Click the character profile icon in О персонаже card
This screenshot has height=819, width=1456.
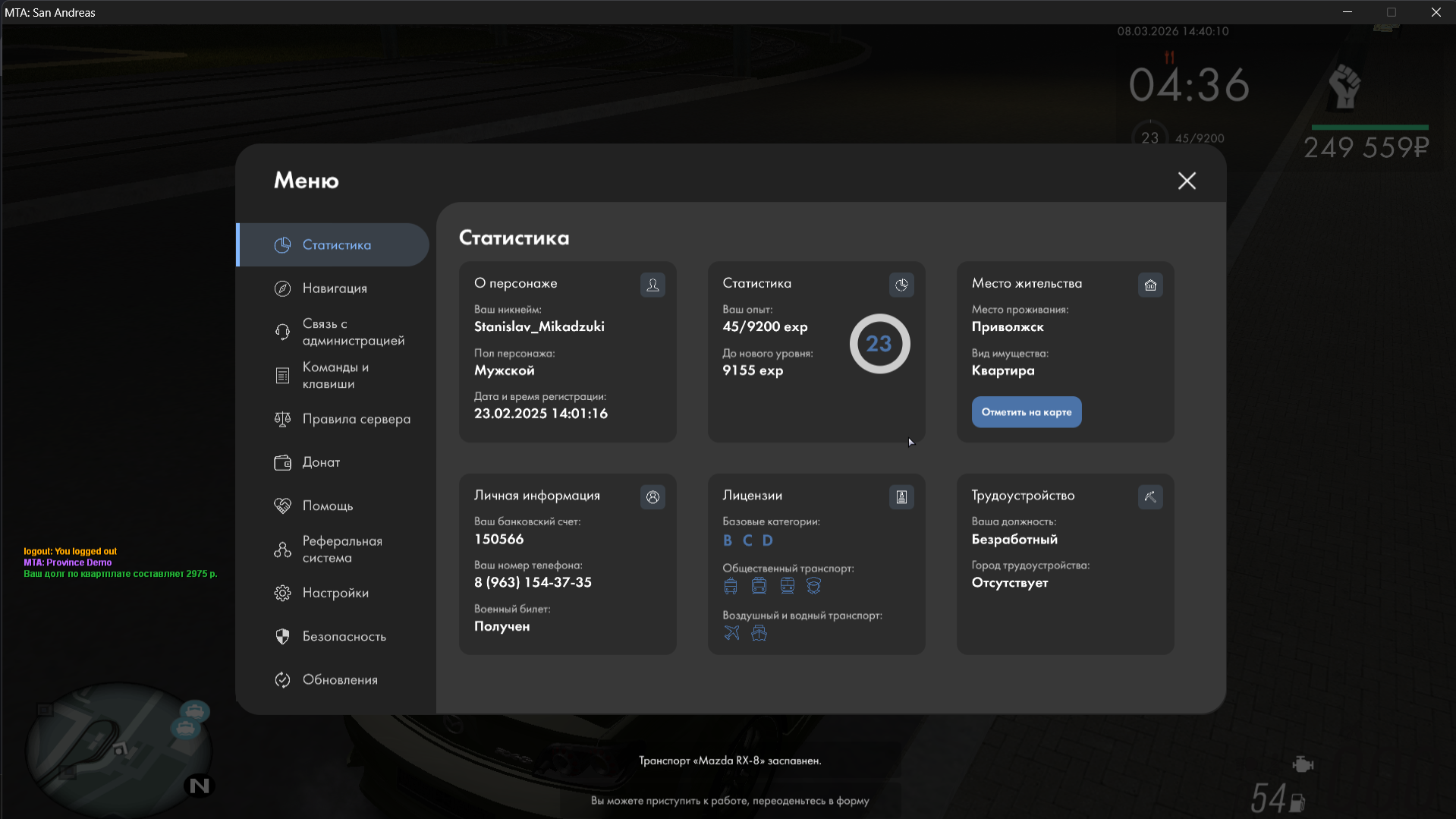point(653,285)
